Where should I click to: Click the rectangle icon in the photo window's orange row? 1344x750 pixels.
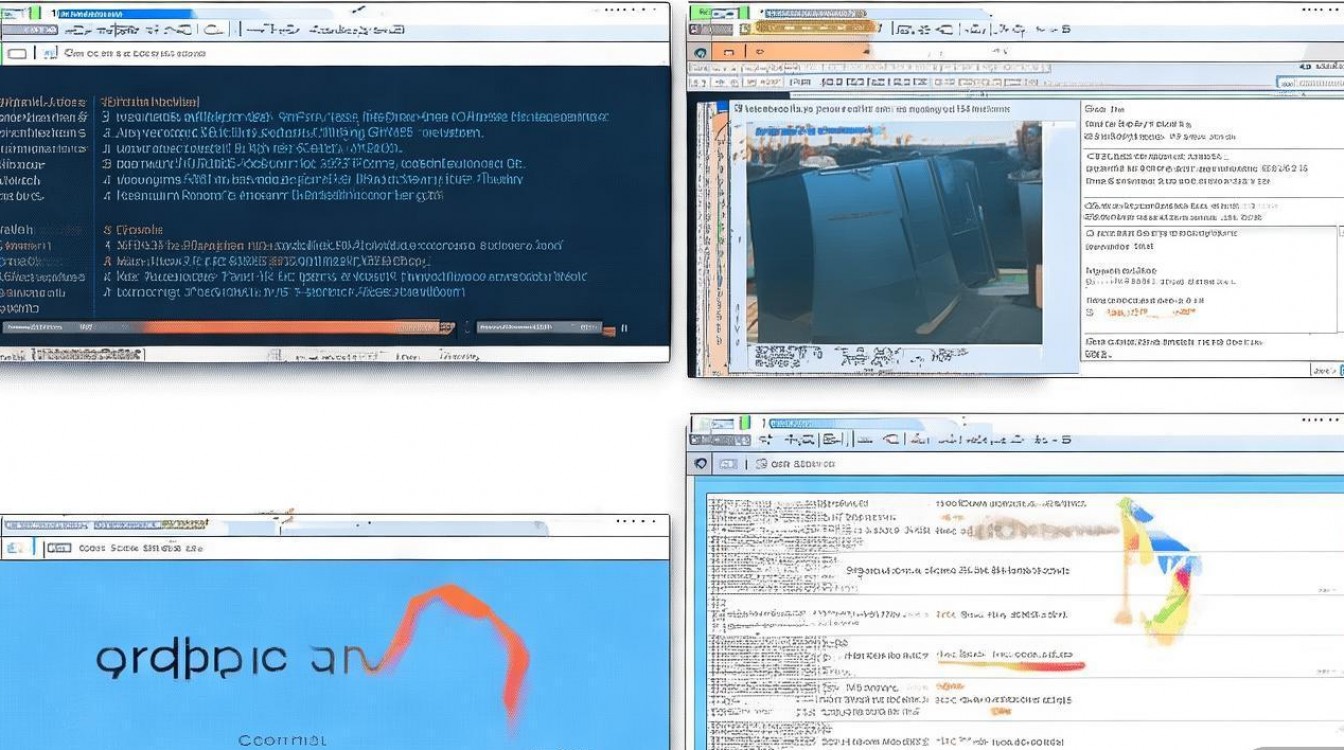(730, 52)
